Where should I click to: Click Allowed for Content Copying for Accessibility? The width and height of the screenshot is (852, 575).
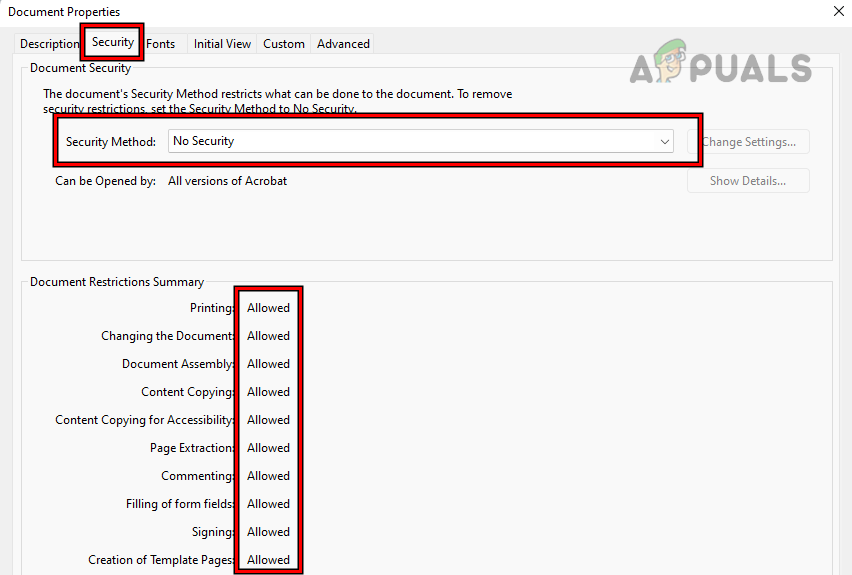coord(268,420)
